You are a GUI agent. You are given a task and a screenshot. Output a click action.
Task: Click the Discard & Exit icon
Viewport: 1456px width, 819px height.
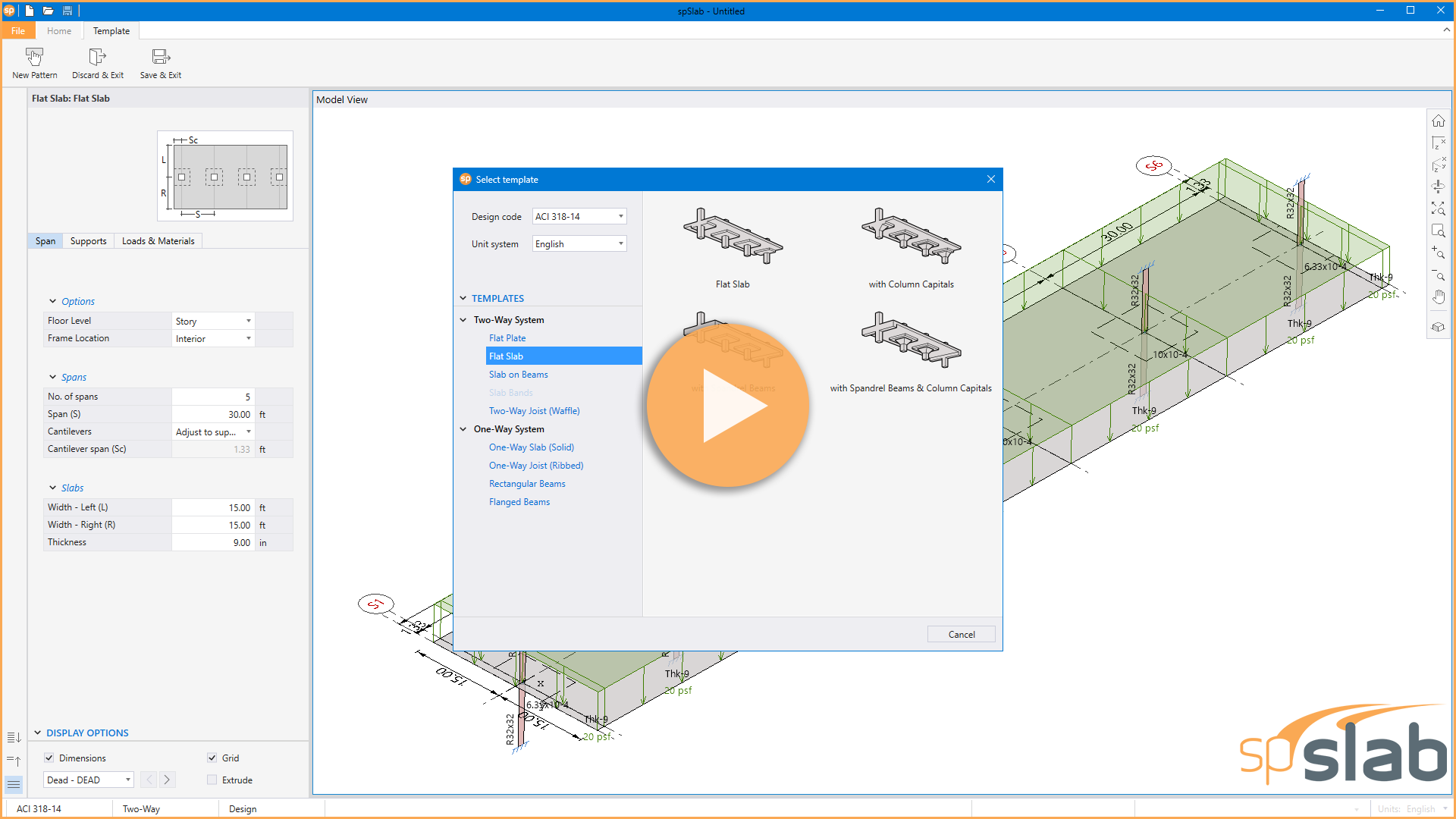pos(97,57)
